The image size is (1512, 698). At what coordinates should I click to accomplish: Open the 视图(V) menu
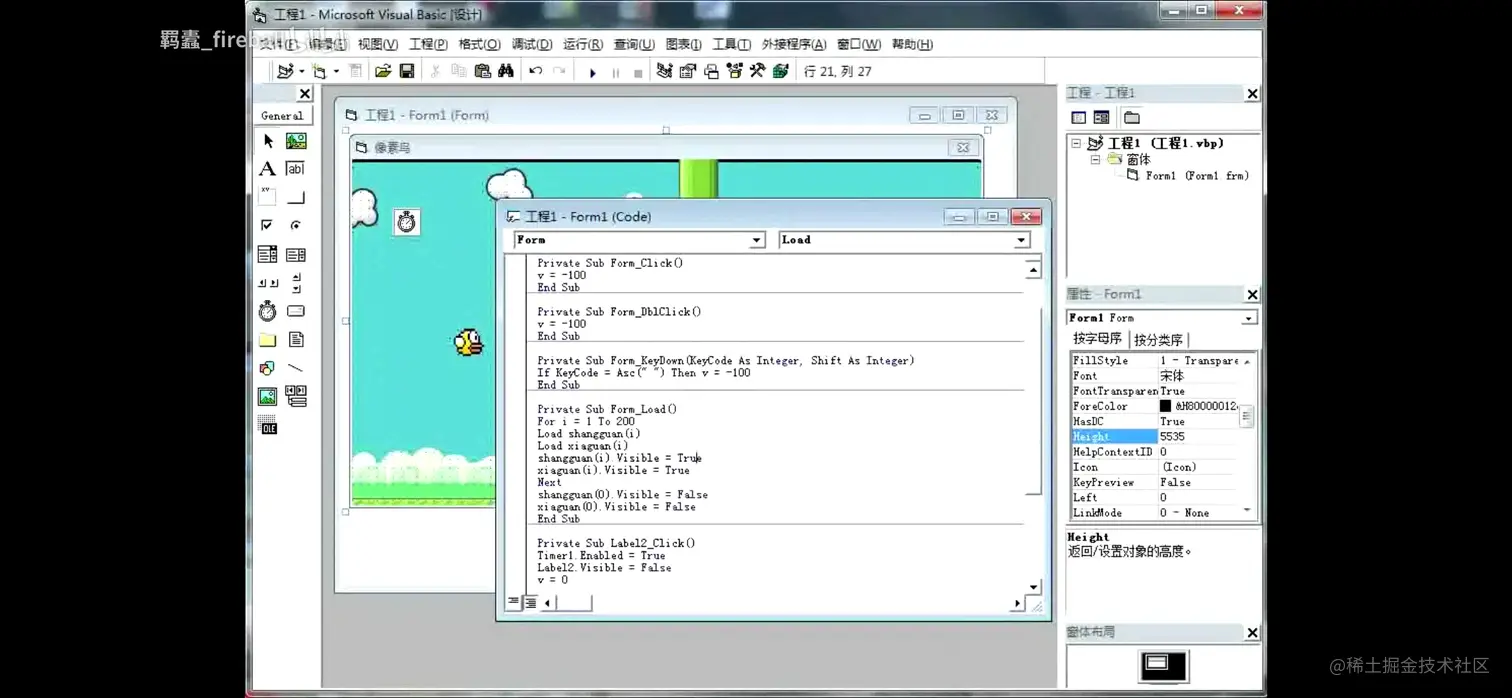(378, 44)
